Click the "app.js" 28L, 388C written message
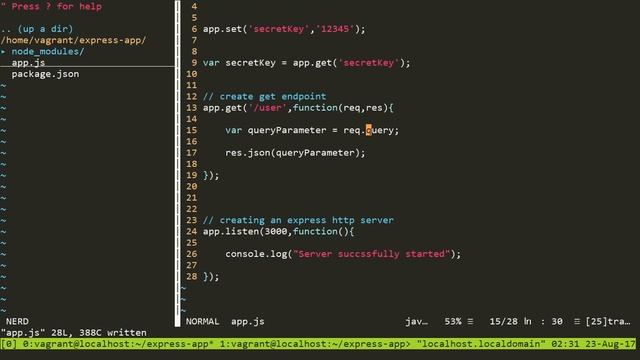 pos(73,333)
